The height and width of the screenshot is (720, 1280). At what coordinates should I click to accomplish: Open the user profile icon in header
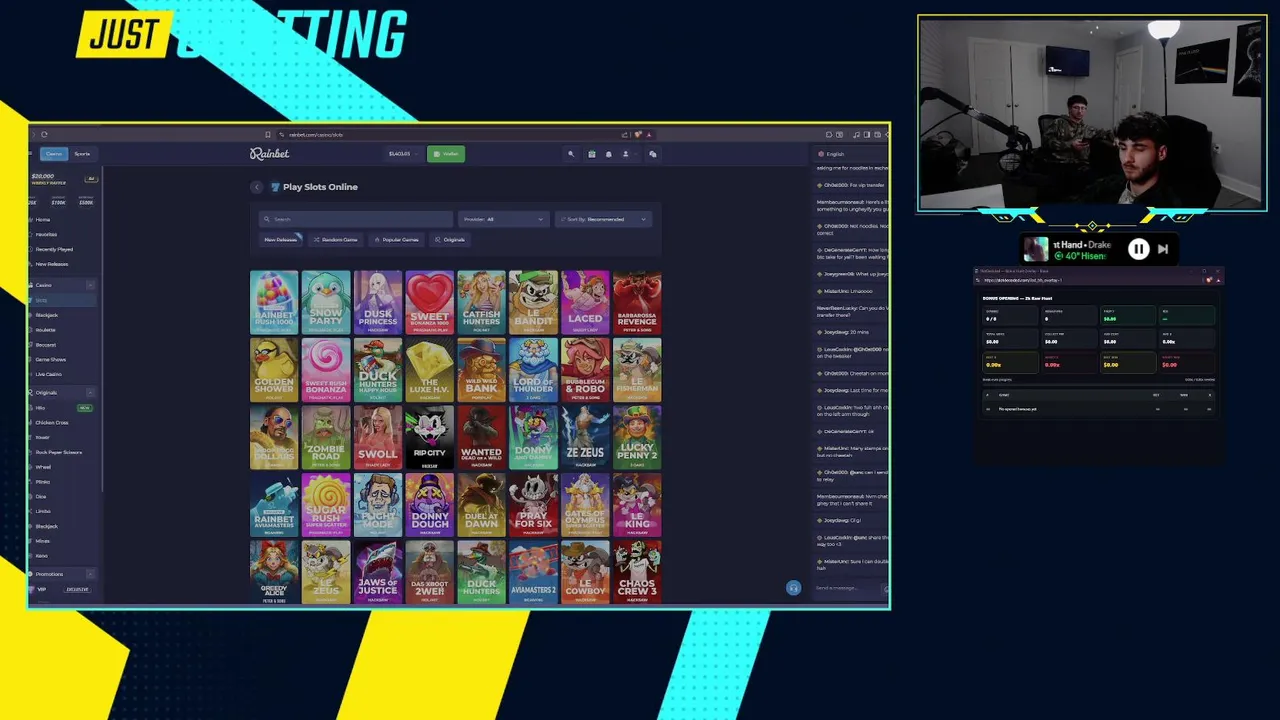(625, 154)
